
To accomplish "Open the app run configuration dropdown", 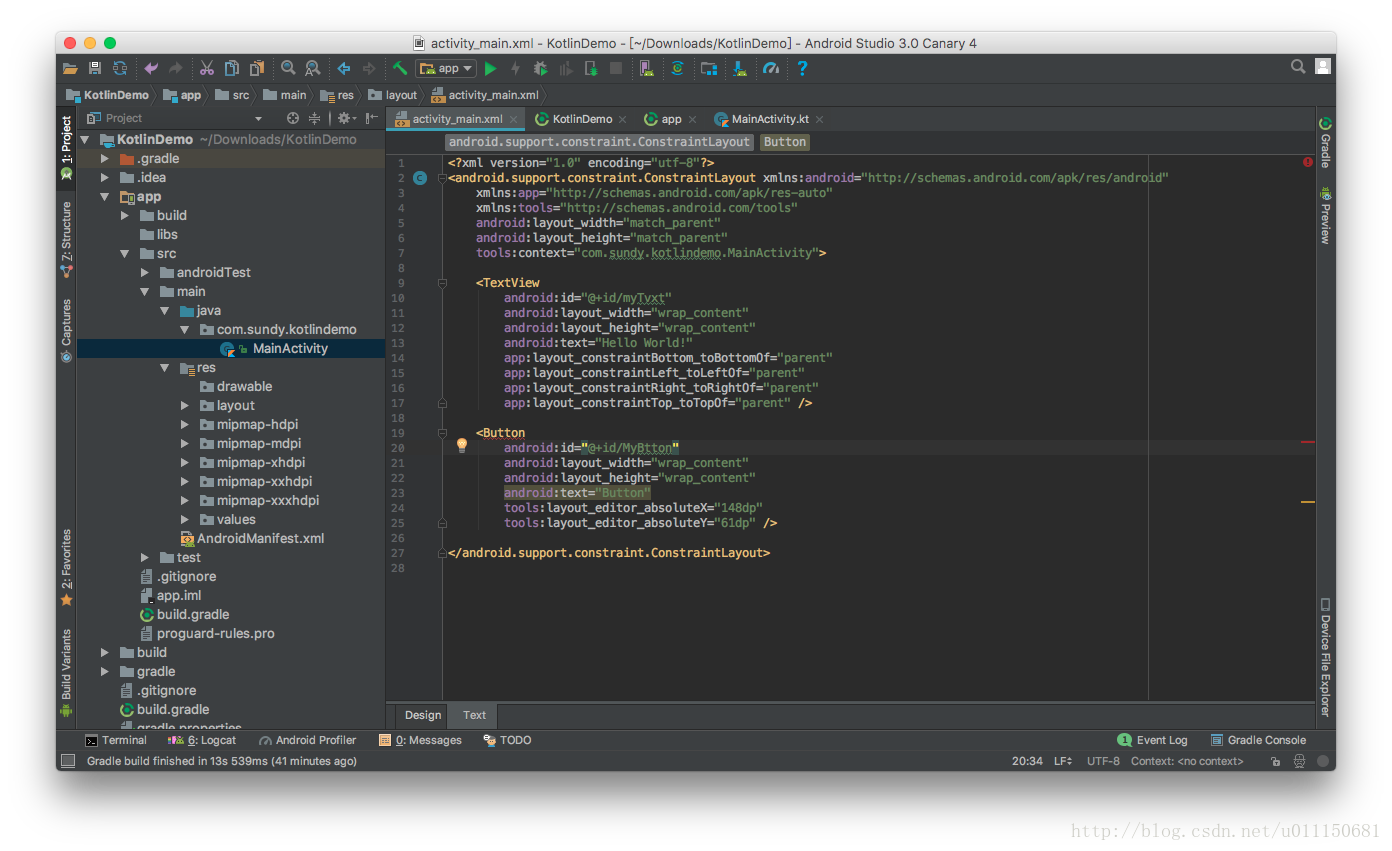I will point(446,69).
